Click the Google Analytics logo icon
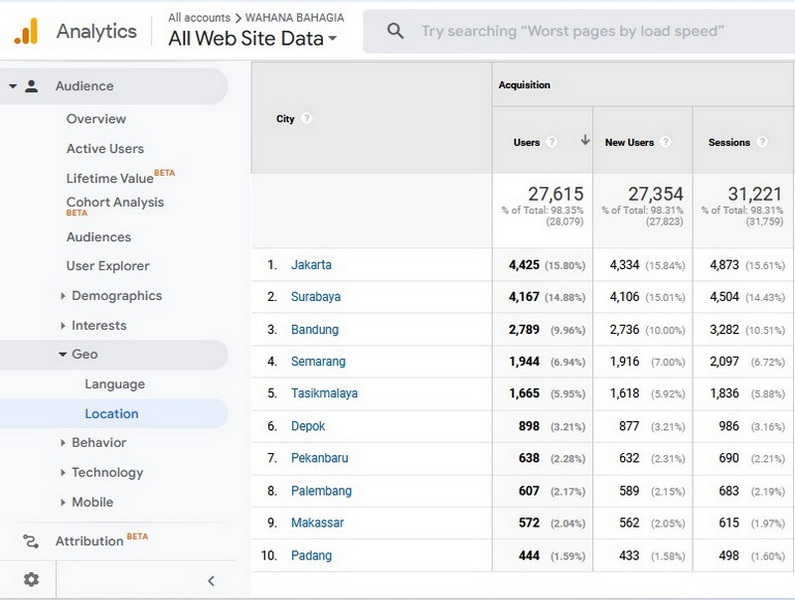The height and width of the screenshot is (600, 795). click(26, 31)
